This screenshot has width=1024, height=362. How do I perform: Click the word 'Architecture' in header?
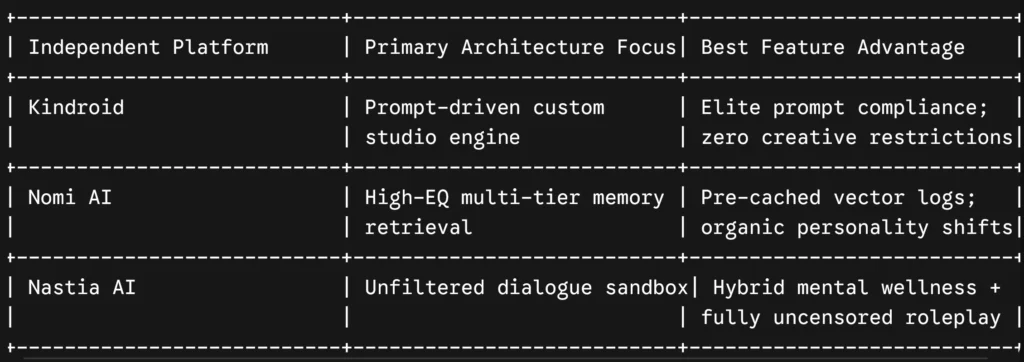[x=532, y=48]
